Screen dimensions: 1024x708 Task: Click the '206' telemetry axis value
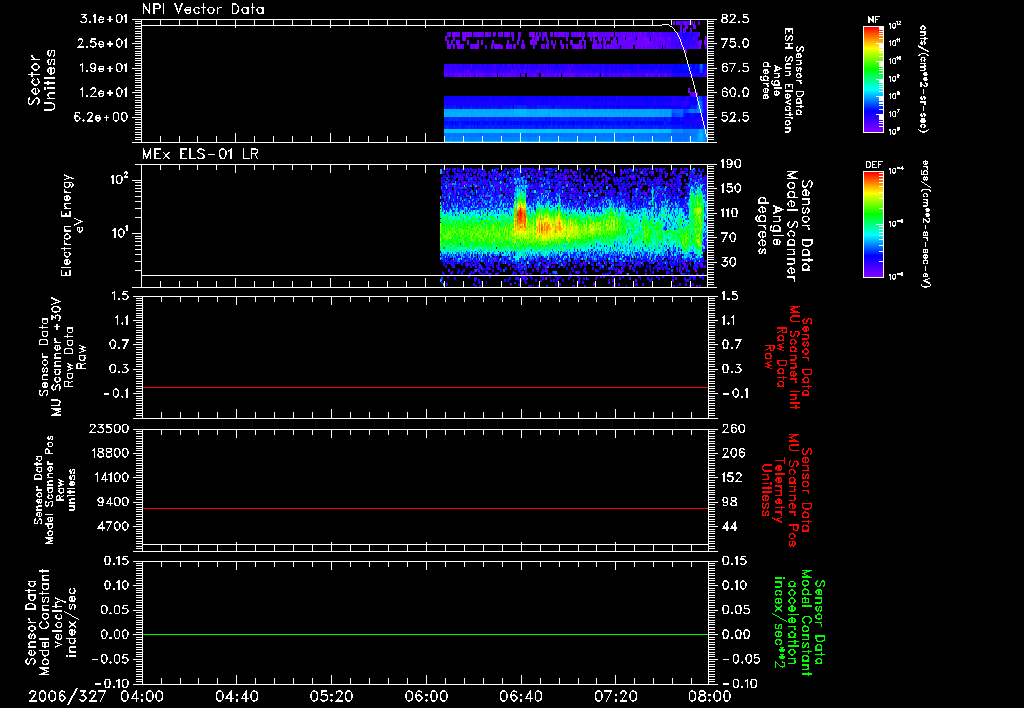[732, 453]
